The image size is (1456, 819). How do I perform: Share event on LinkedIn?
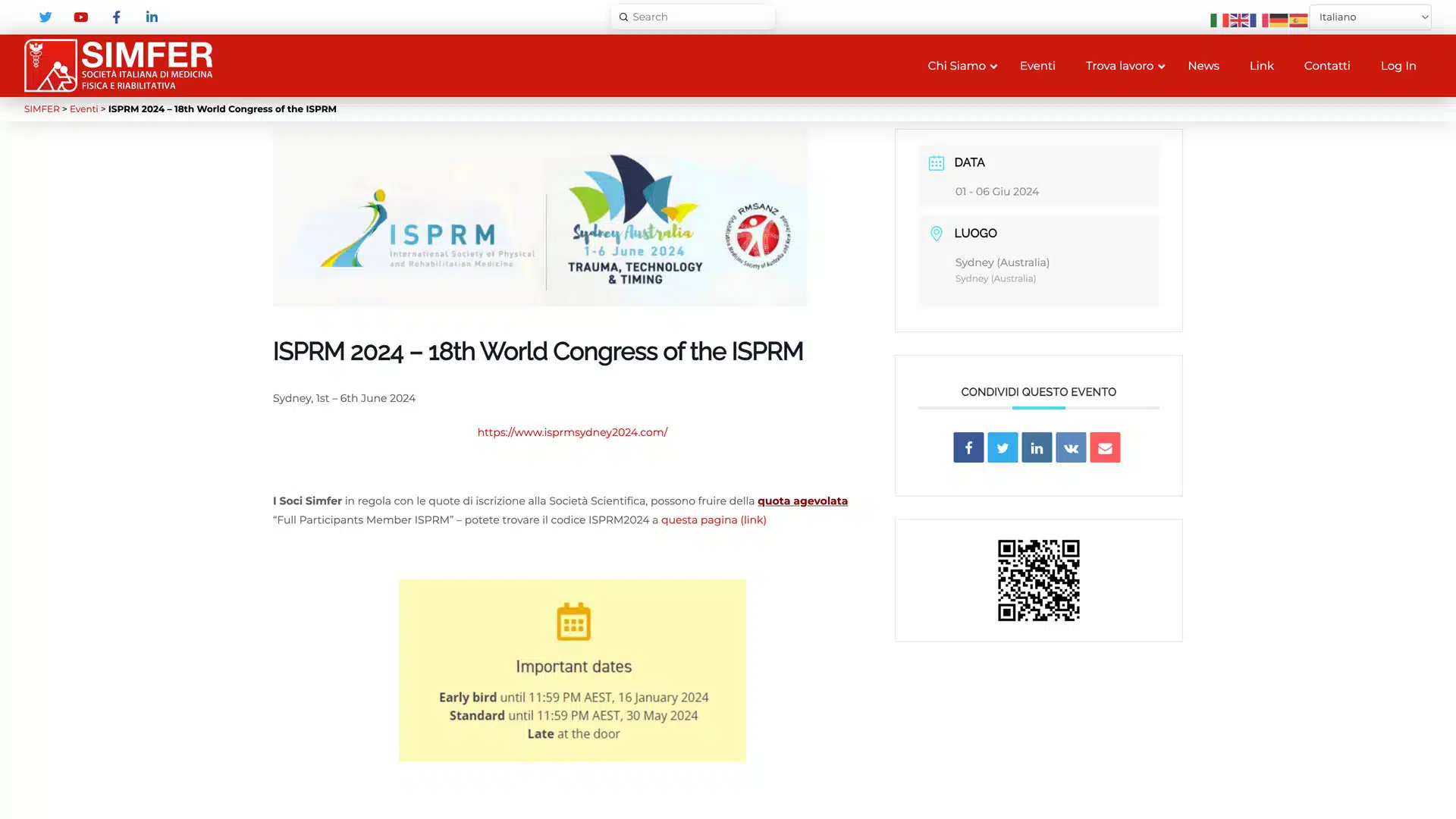1037,447
